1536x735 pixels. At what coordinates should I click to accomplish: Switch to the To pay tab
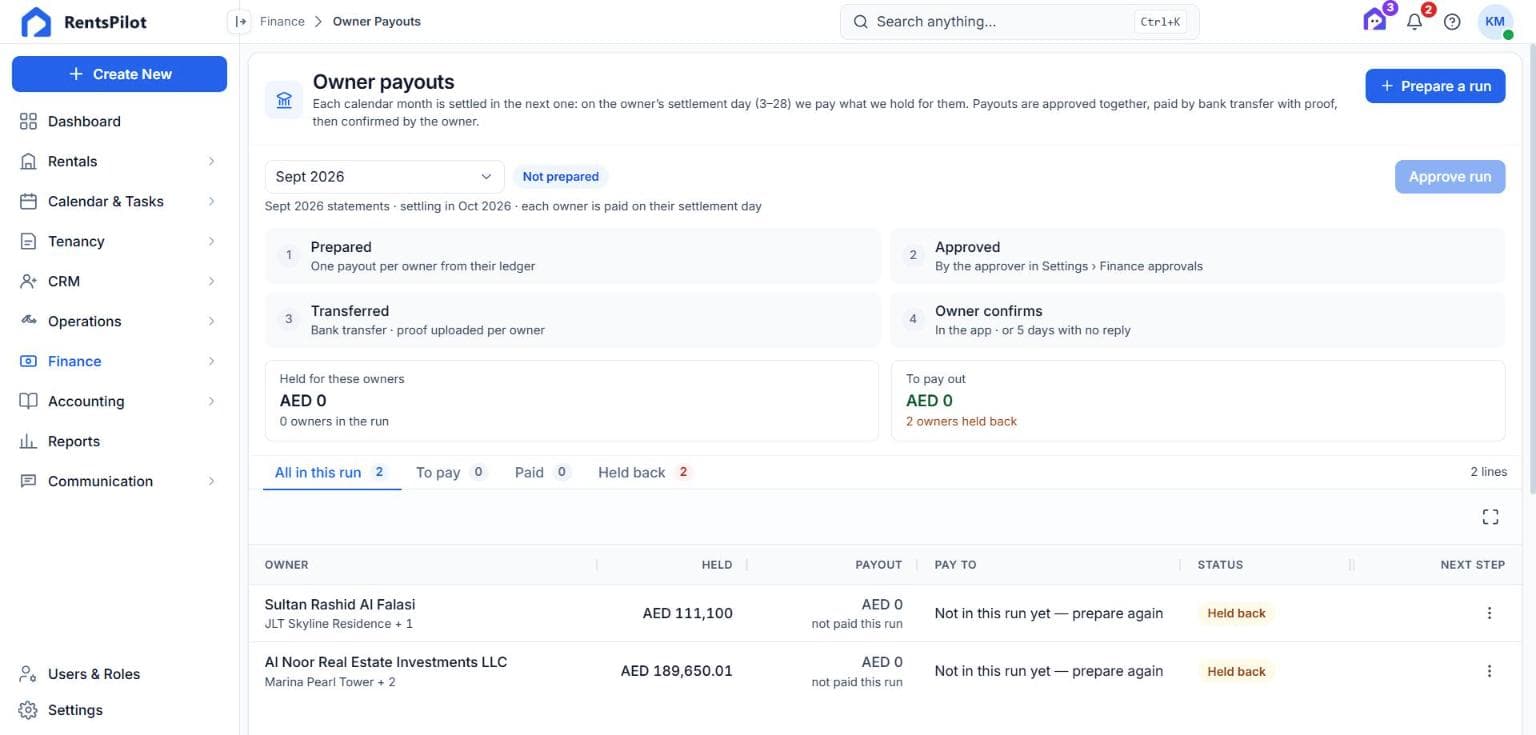point(451,472)
